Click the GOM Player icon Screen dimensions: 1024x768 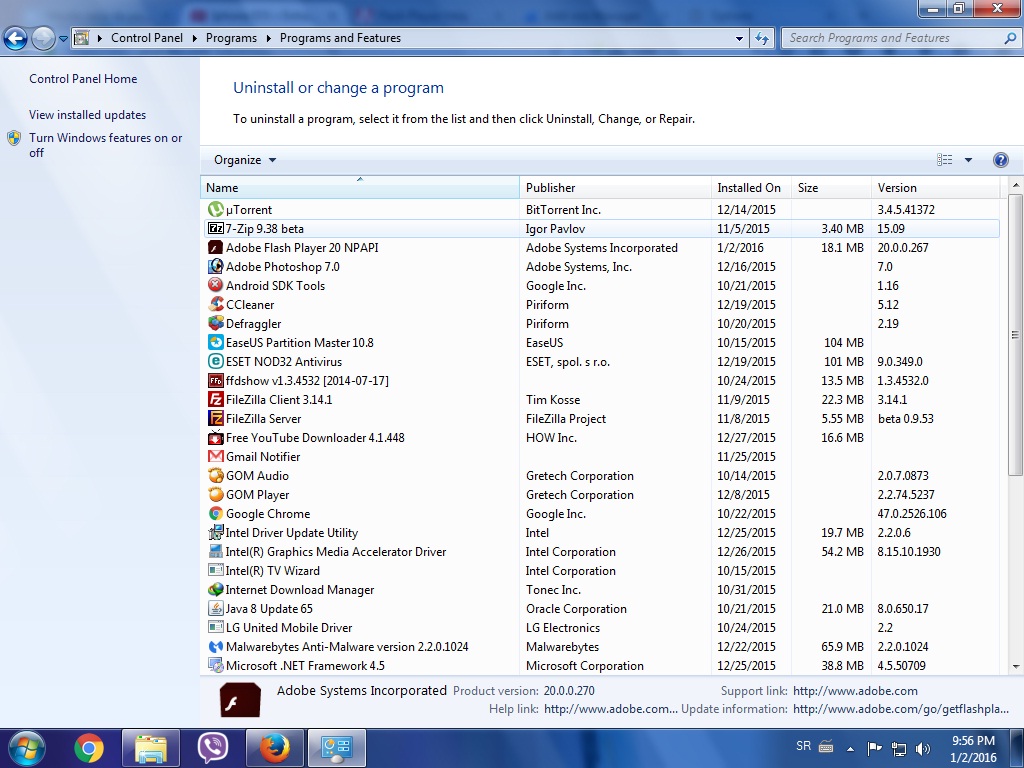pyautogui.click(x=216, y=494)
